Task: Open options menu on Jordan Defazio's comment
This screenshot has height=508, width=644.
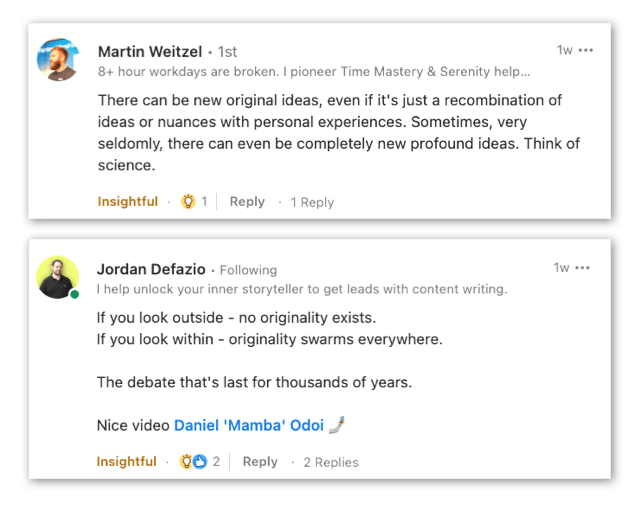Action: 582,268
